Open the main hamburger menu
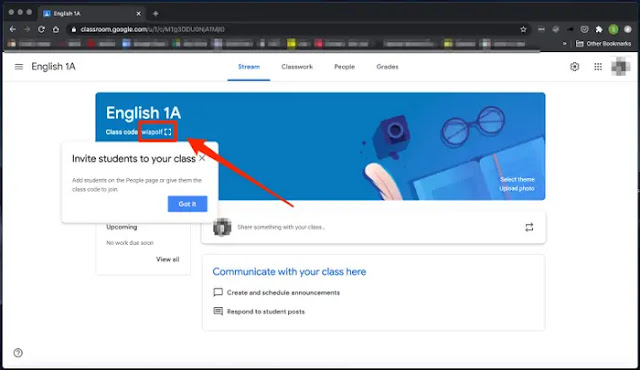The image size is (640, 370). [x=19, y=66]
